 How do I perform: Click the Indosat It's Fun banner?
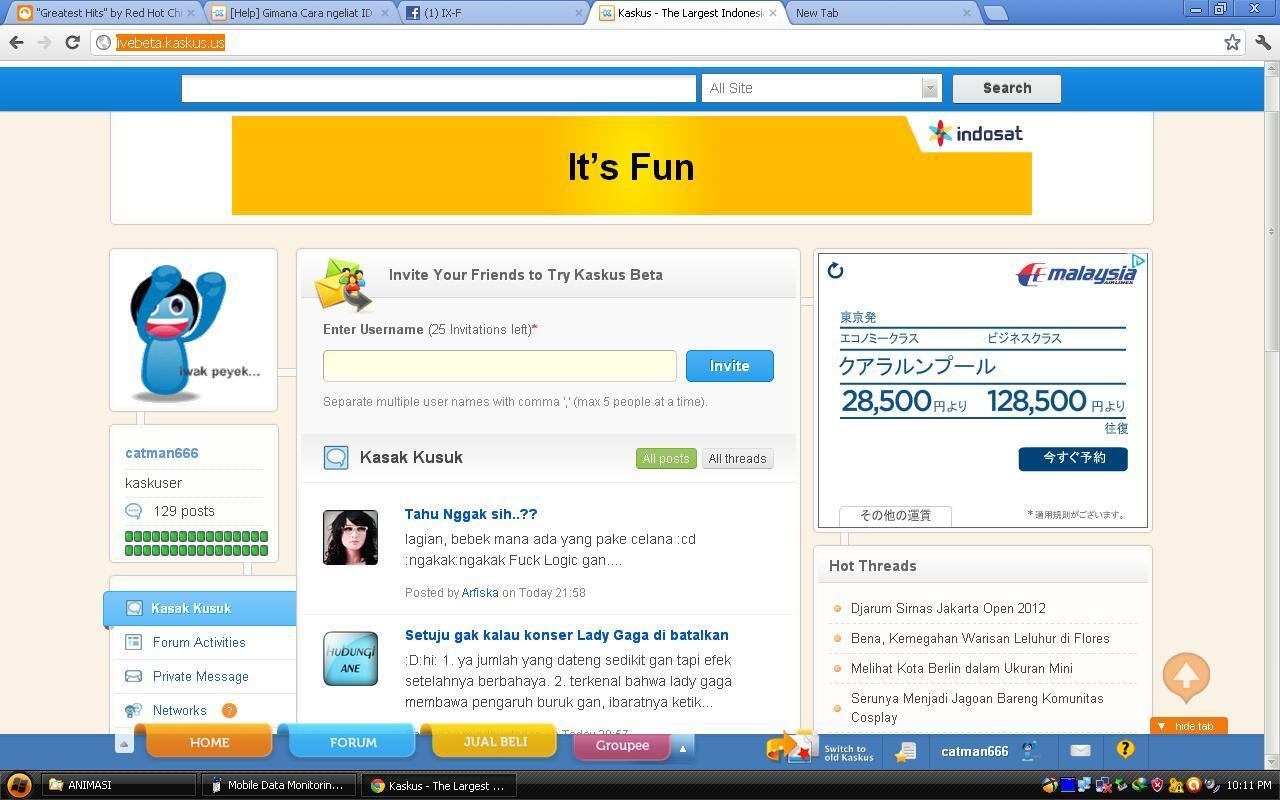point(632,165)
